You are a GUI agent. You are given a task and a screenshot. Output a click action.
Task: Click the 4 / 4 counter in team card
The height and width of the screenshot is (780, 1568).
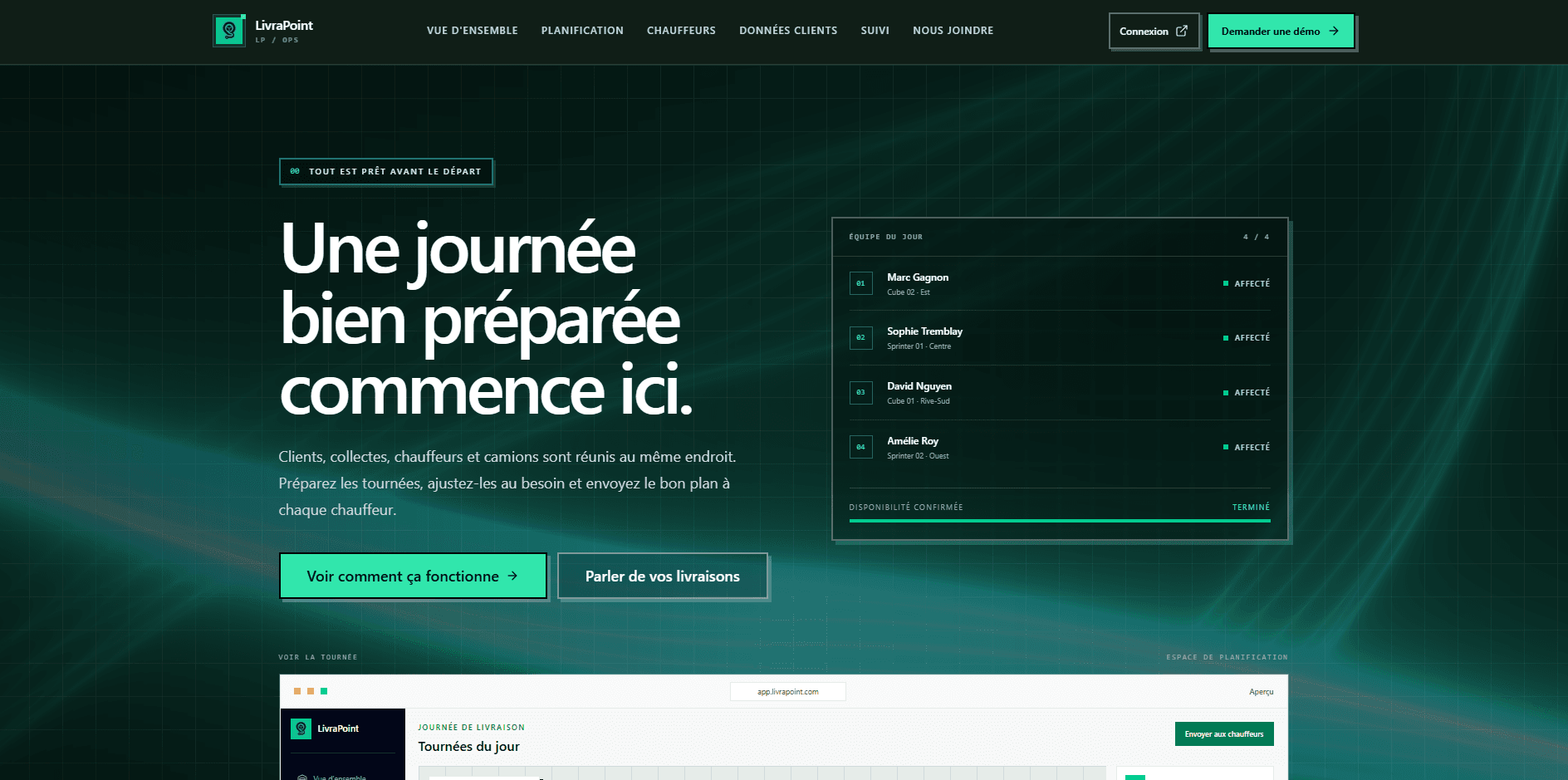pos(1256,237)
